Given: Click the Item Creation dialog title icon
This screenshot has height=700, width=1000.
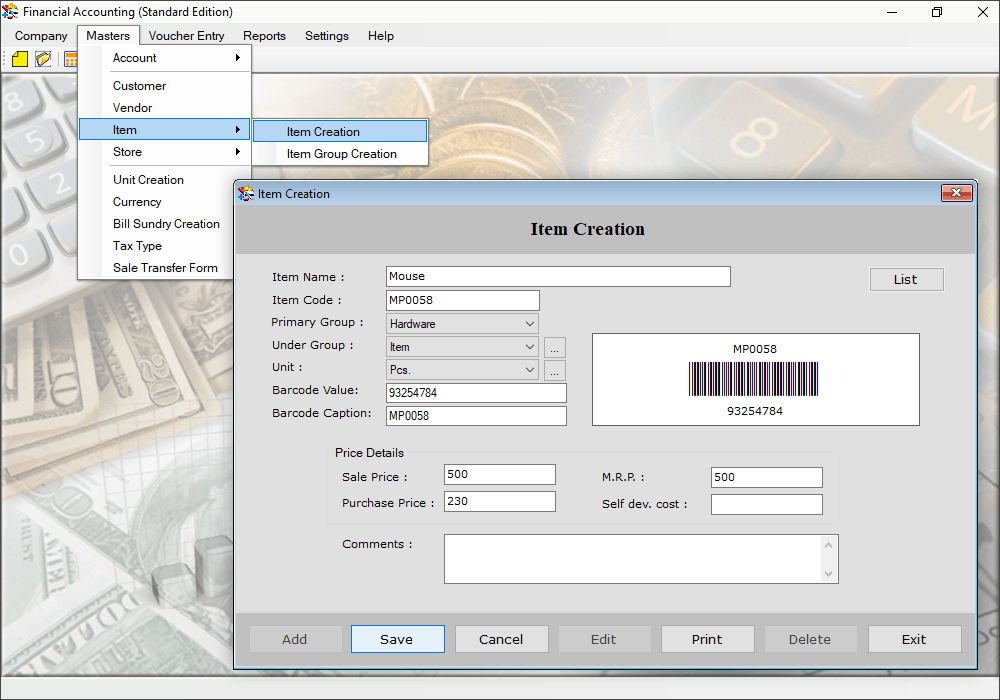Looking at the screenshot, I should (246, 194).
